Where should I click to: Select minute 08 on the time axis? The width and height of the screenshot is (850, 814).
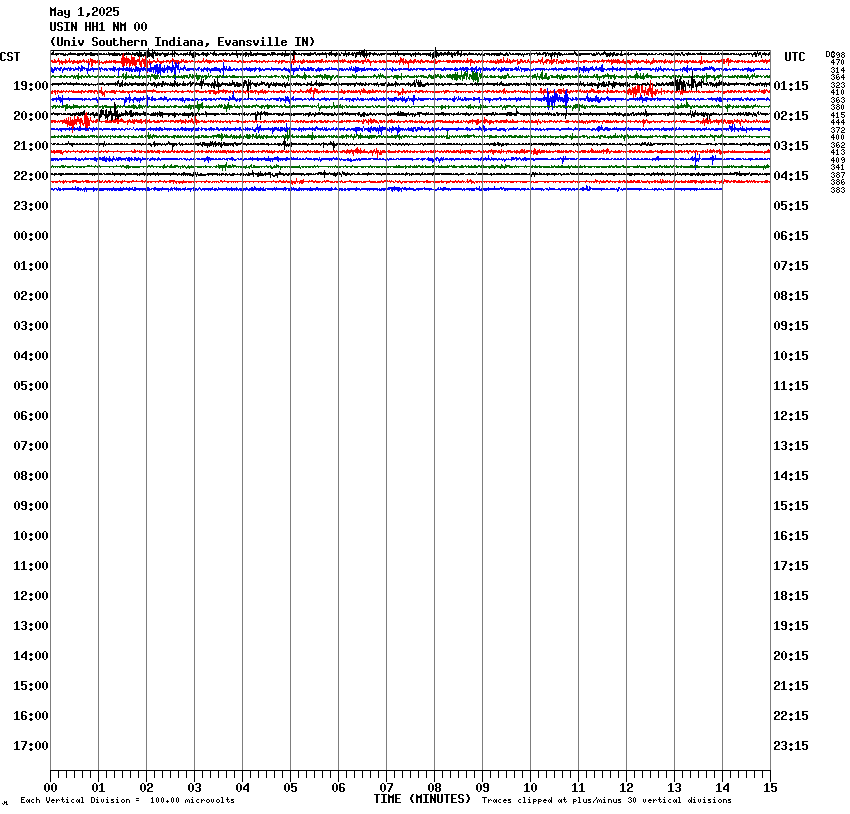pos(434,788)
